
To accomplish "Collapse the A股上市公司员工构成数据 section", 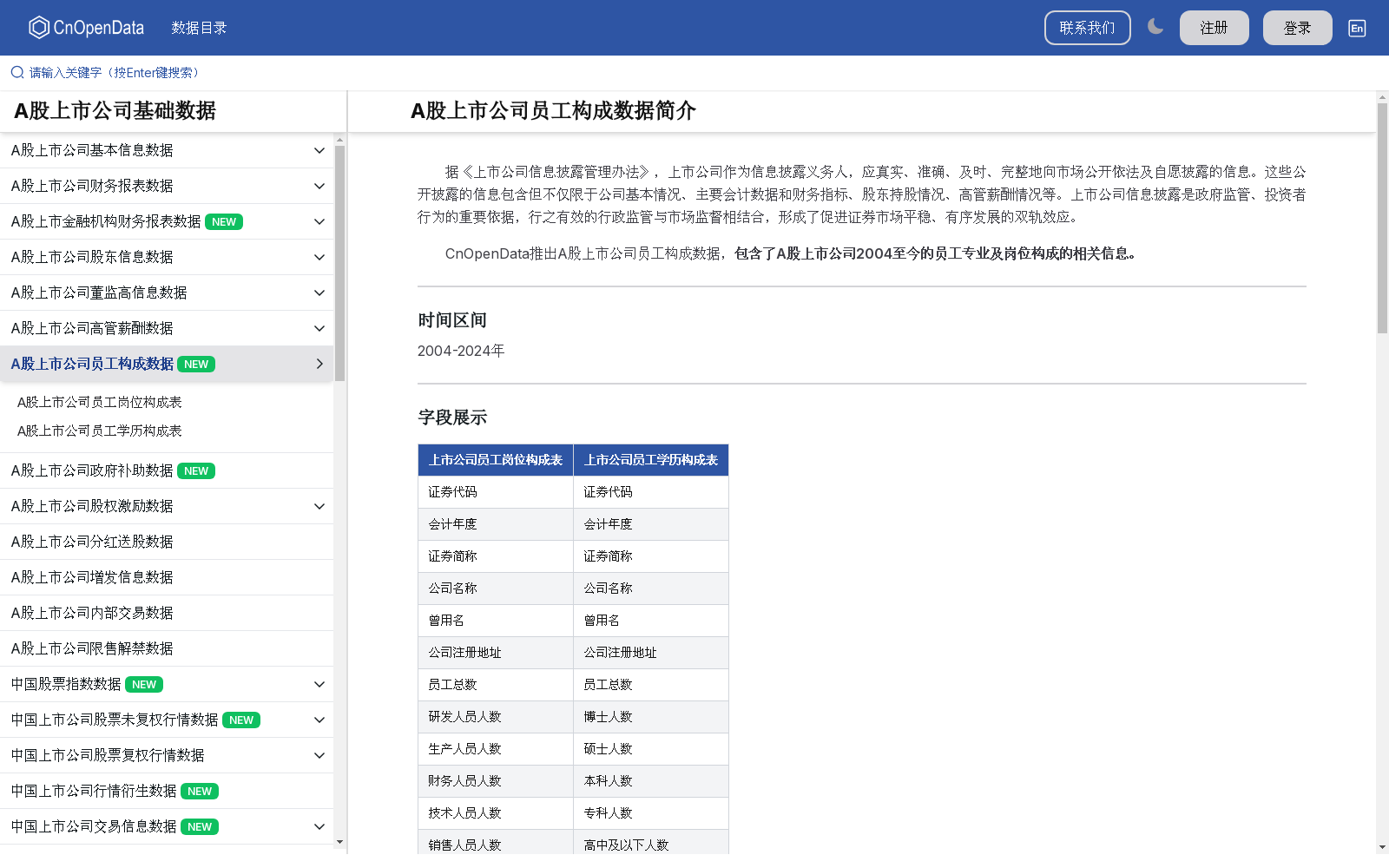I will click(x=319, y=364).
